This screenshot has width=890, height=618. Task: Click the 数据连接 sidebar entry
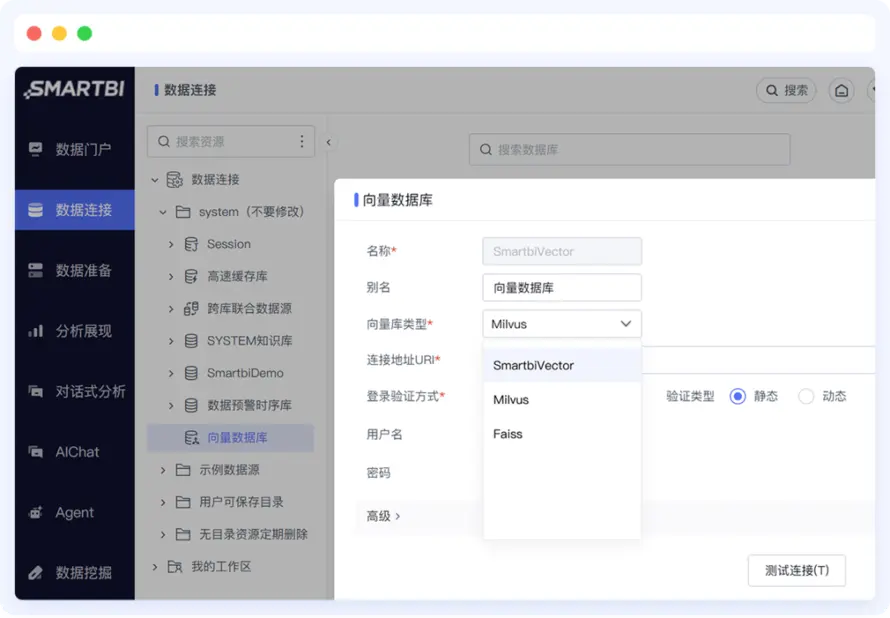click(x=74, y=209)
